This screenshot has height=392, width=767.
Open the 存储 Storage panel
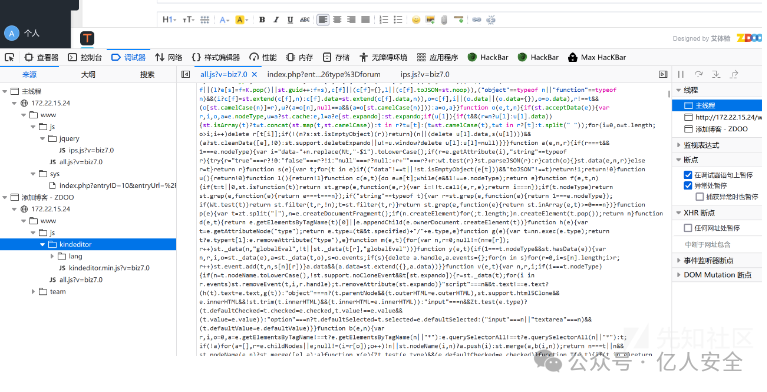click(x=336, y=57)
